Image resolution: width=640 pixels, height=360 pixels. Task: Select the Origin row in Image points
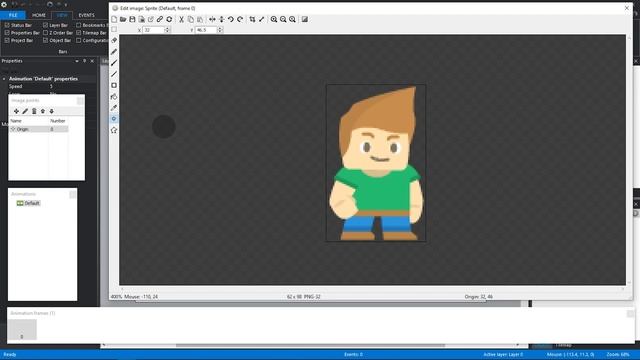pos(39,129)
